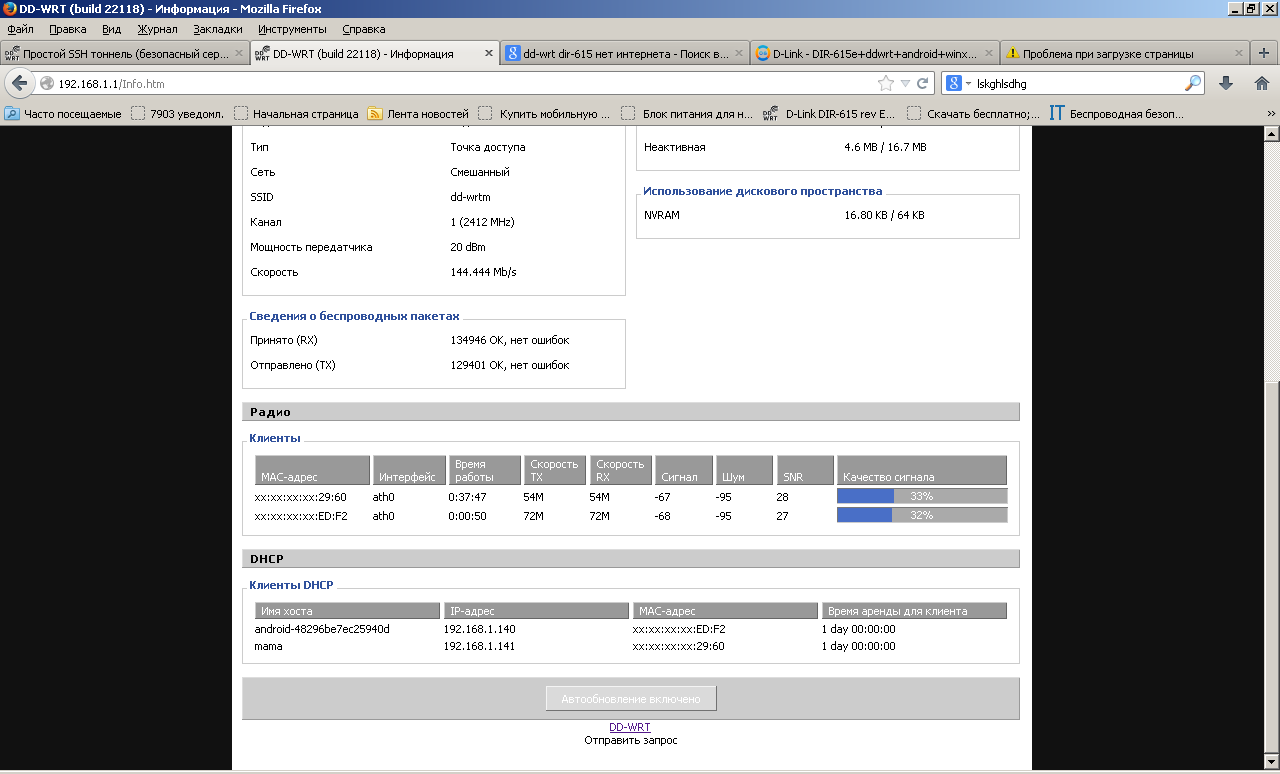This screenshot has width=1280, height=774.
Task: Open the Инструменты menu
Action: 292,29
